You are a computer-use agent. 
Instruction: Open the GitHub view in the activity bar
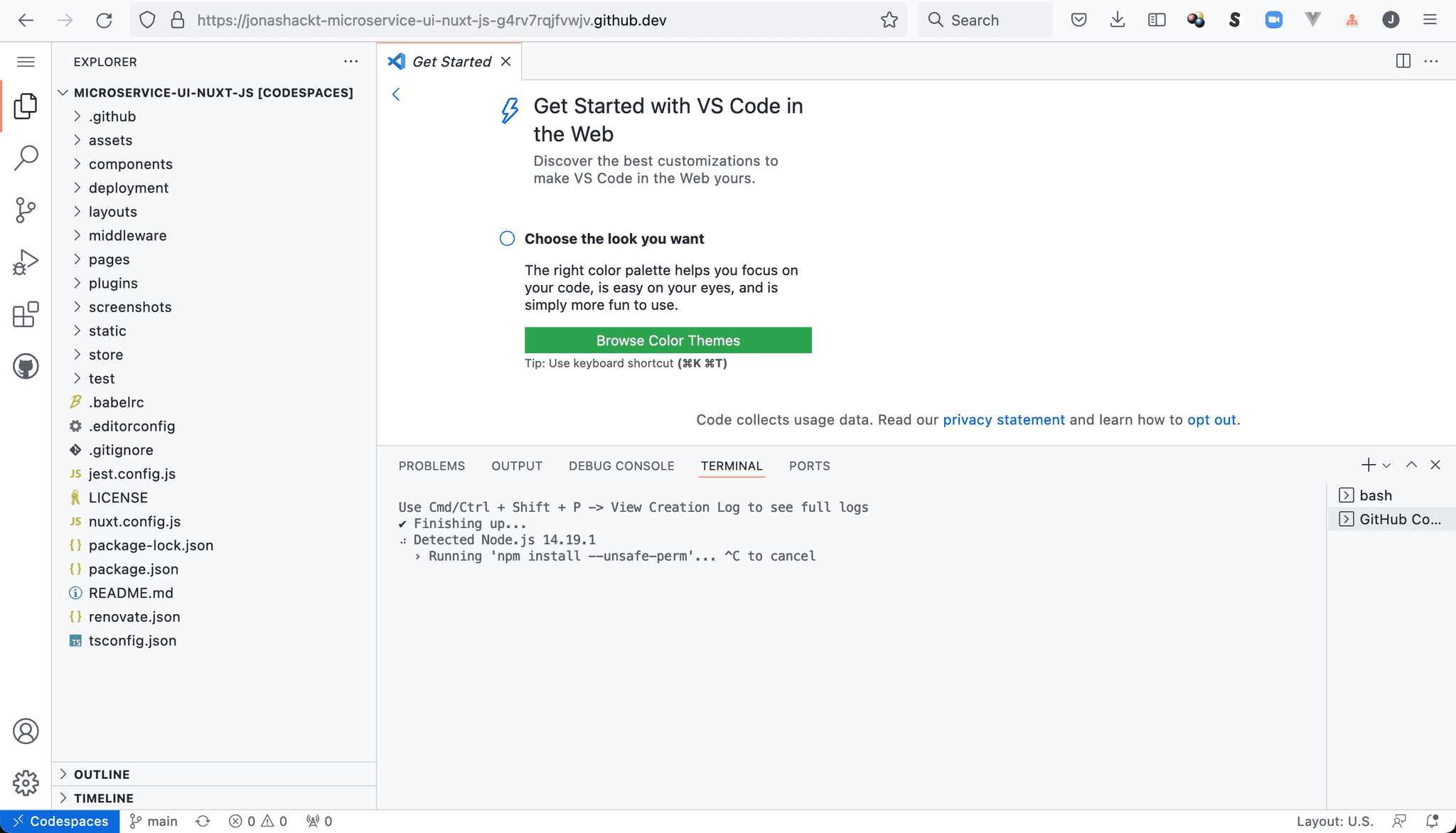tap(26, 367)
